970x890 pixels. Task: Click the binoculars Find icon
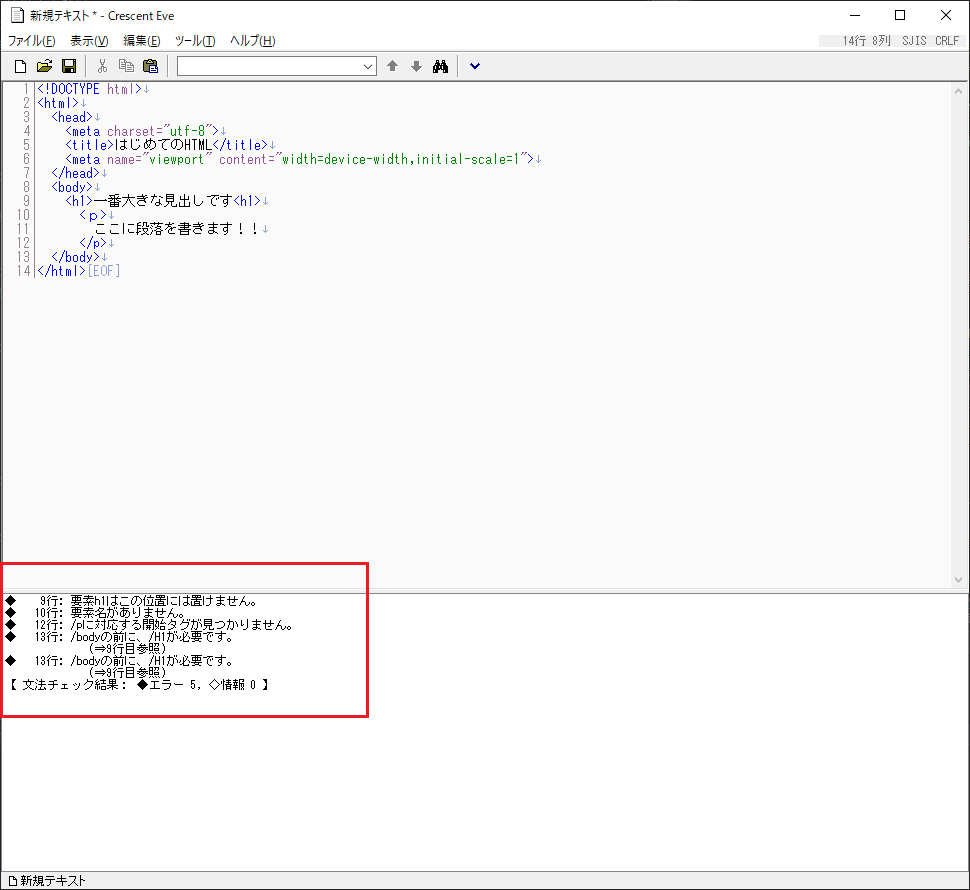[440, 66]
